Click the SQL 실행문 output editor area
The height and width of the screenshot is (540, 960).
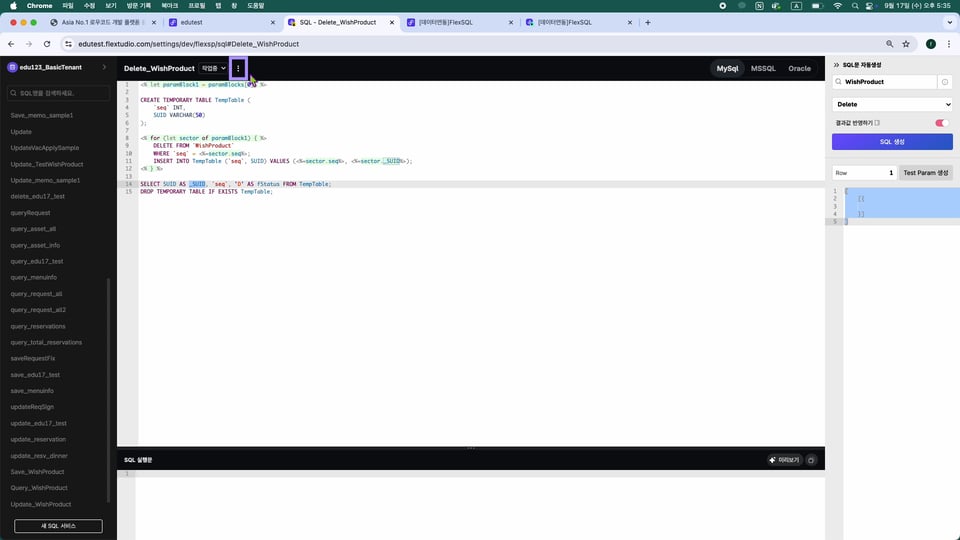479,505
